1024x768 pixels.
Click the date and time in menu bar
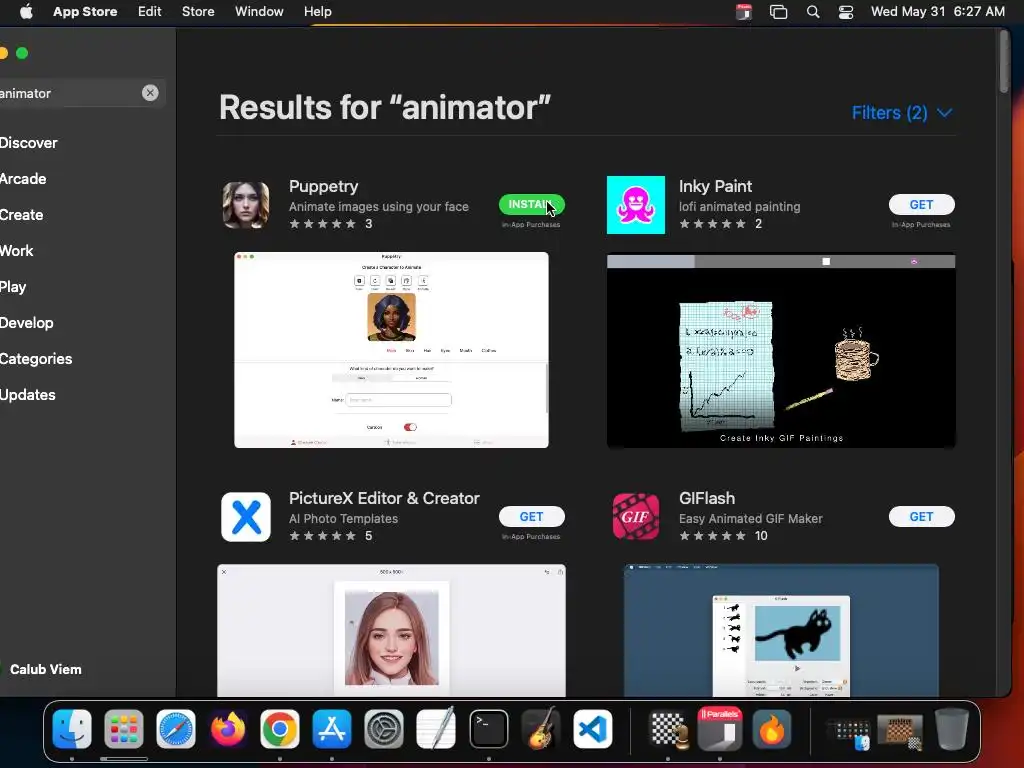(x=938, y=11)
